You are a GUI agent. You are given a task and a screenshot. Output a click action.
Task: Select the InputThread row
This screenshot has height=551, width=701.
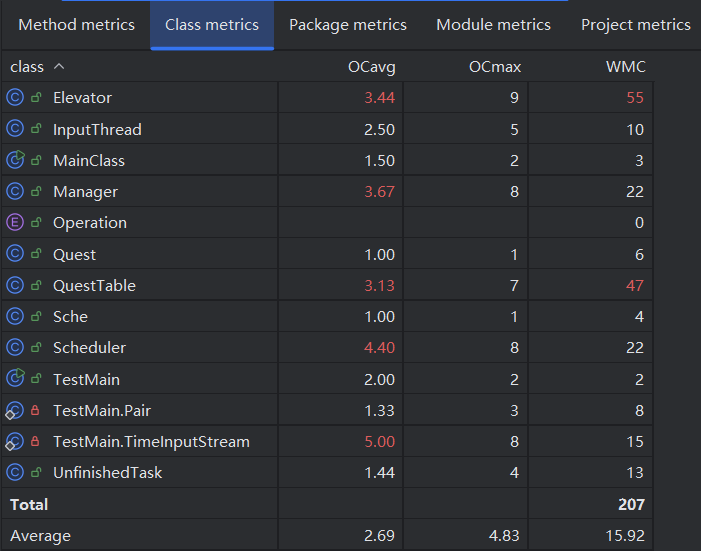(x=97, y=129)
